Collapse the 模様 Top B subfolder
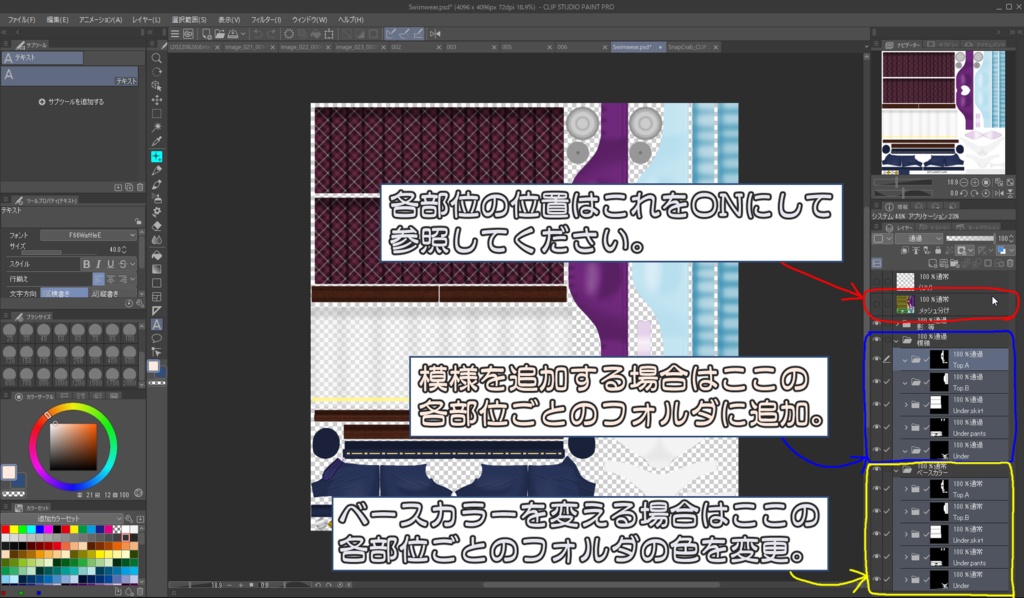This screenshot has width=1024, height=598. (x=905, y=382)
